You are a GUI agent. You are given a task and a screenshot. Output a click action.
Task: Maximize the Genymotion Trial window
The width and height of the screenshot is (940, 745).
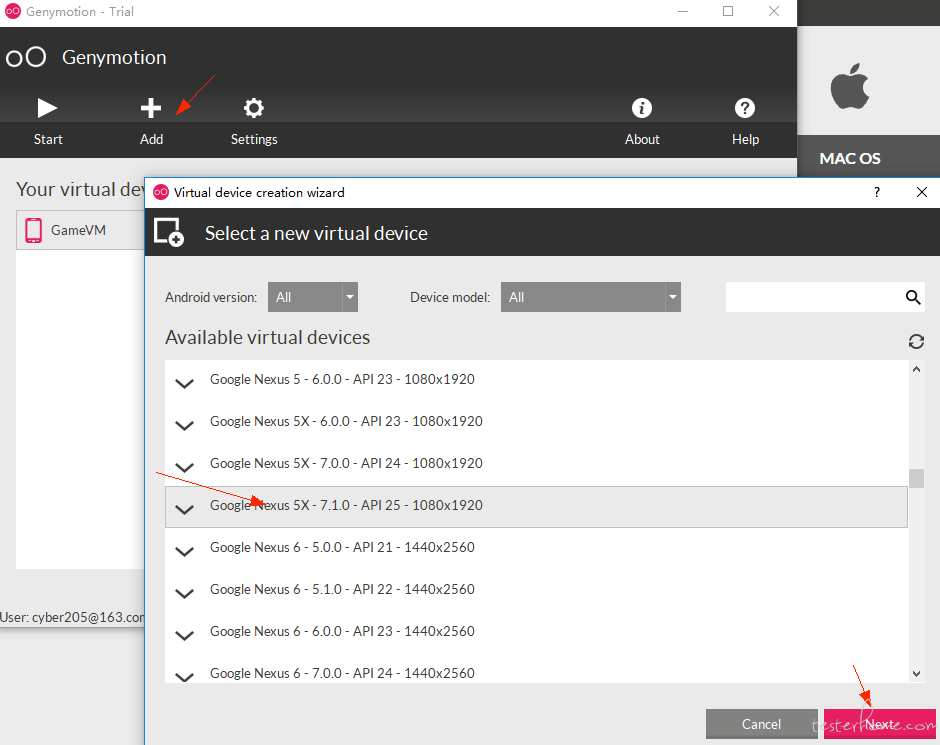tap(728, 11)
